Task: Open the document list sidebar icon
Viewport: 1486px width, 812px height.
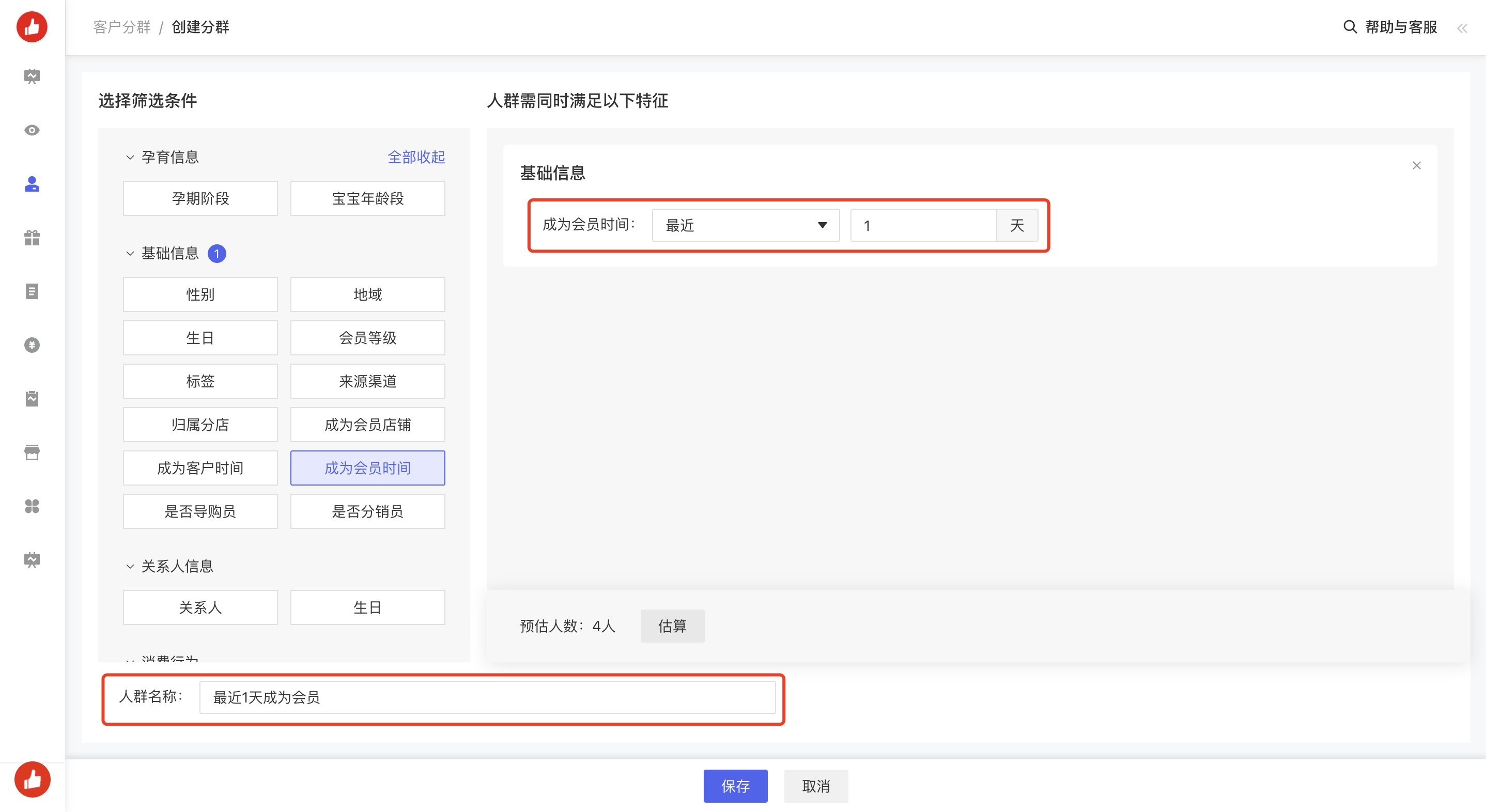Action: 32,291
